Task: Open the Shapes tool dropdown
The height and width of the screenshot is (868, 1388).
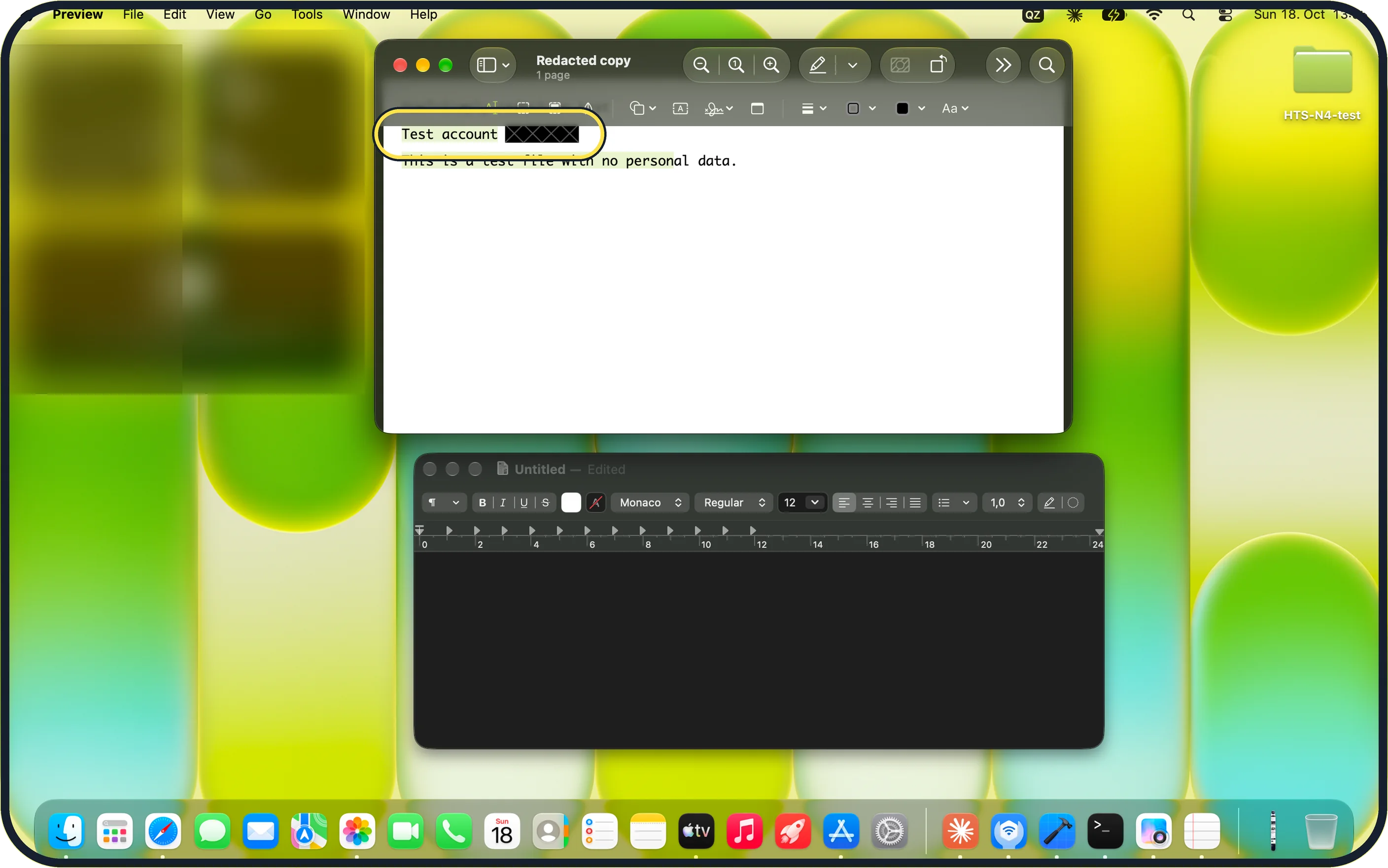Action: click(x=643, y=108)
